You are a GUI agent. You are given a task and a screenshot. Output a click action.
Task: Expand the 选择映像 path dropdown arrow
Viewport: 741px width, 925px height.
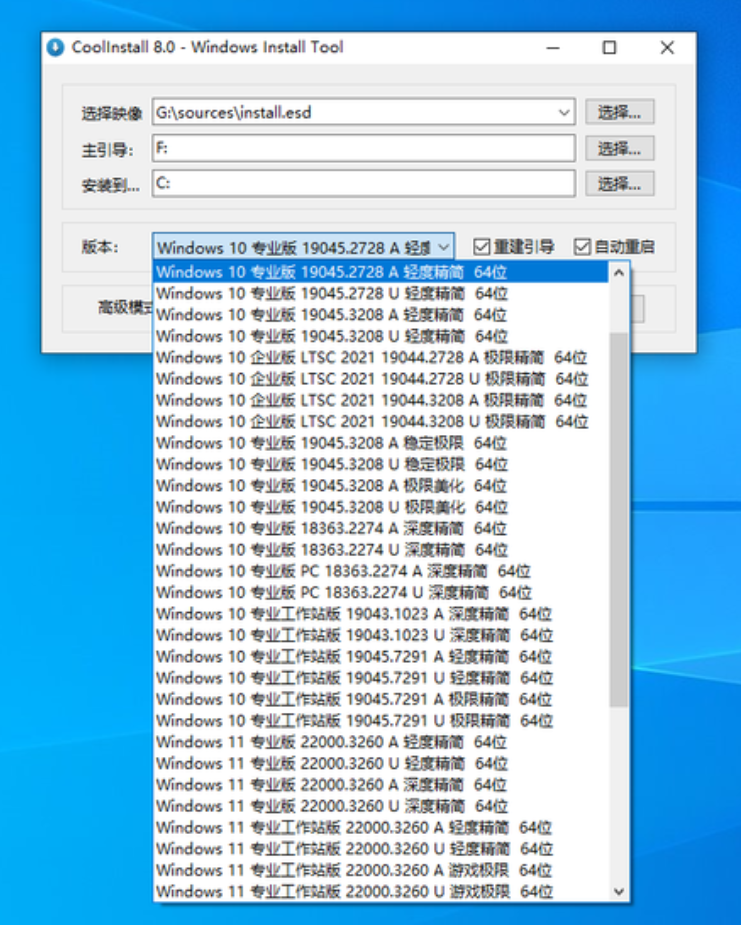point(564,112)
